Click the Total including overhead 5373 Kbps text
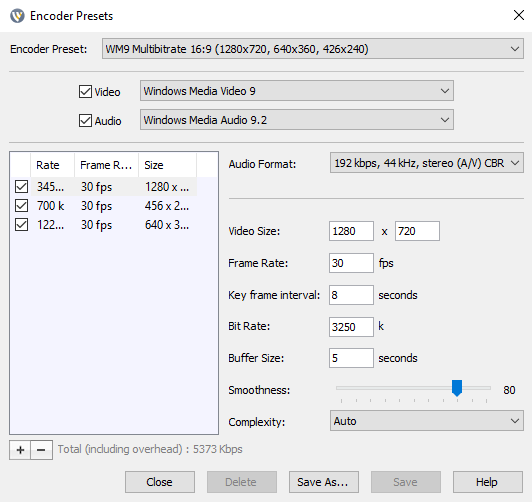Screen dimensions: 532x502 click(150, 449)
